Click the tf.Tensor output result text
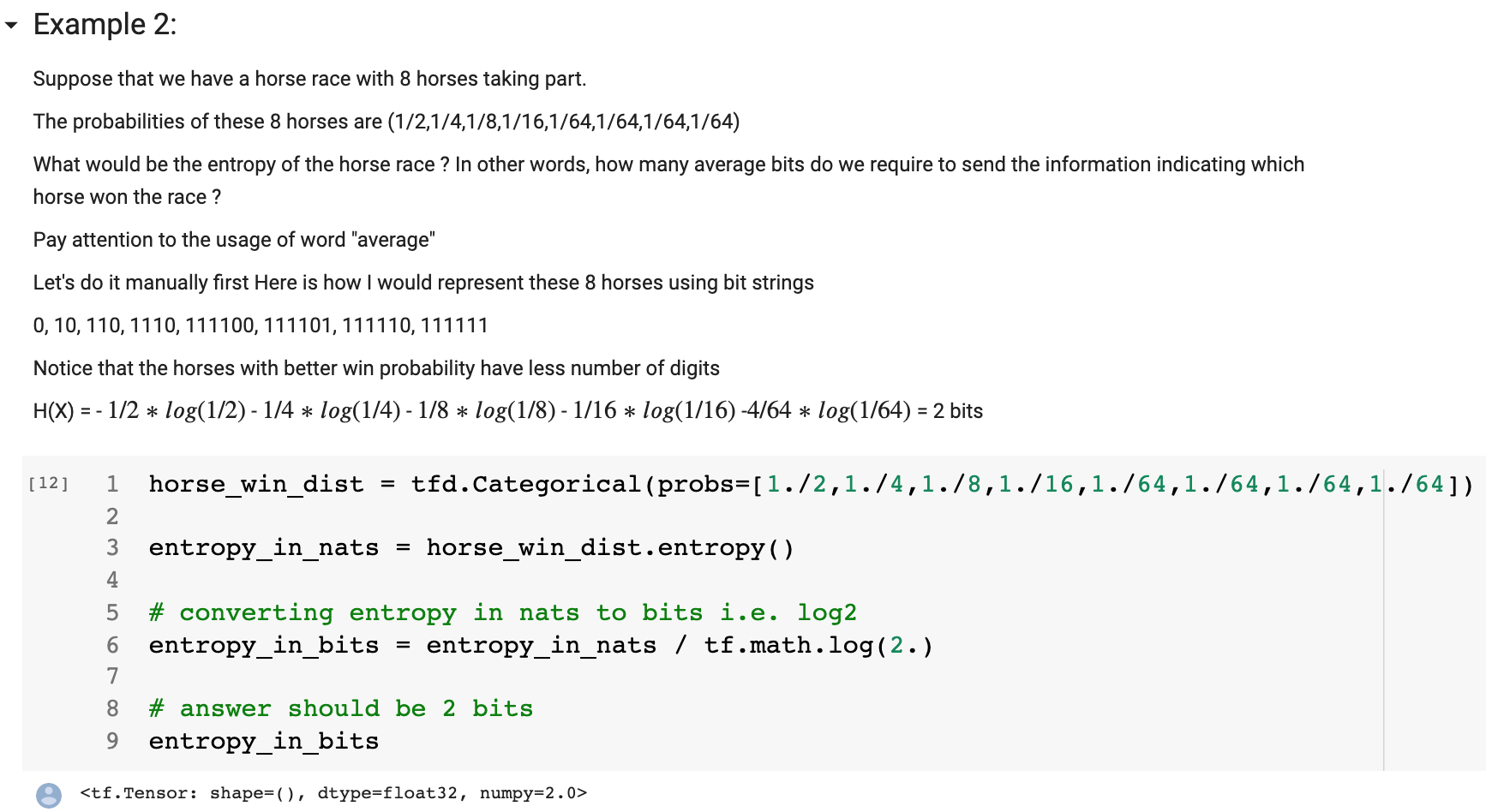The height and width of the screenshot is (812, 1486). point(333,793)
